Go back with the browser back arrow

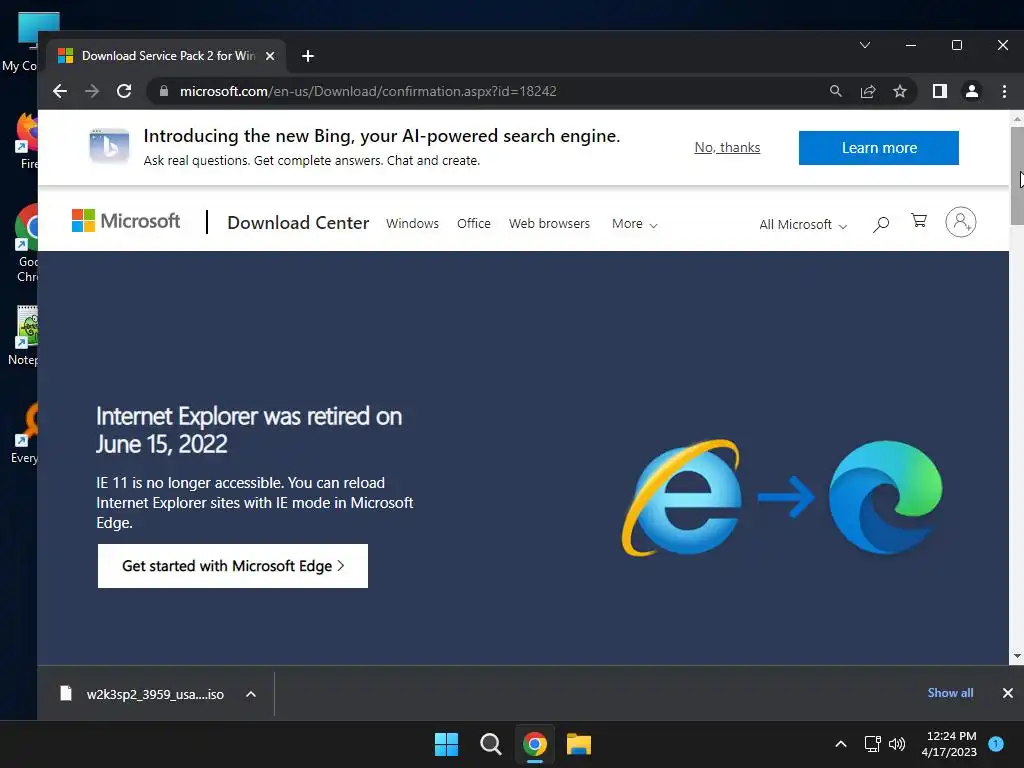(60, 91)
